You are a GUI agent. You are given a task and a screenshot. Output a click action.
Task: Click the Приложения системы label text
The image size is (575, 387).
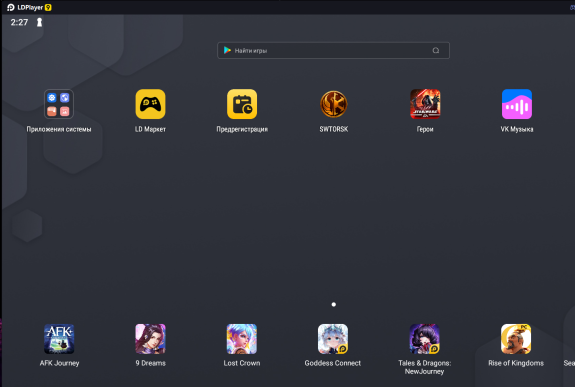(59, 129)
